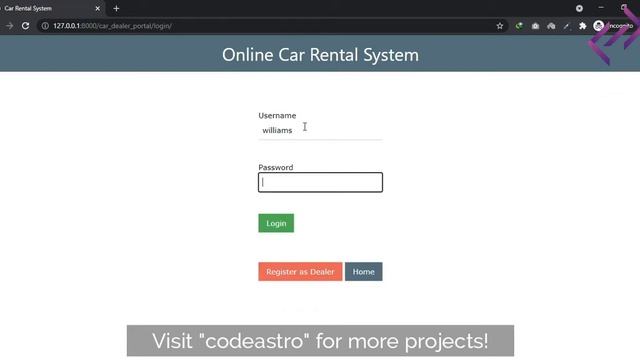Close the Car Rental System tab

(98, 8)
